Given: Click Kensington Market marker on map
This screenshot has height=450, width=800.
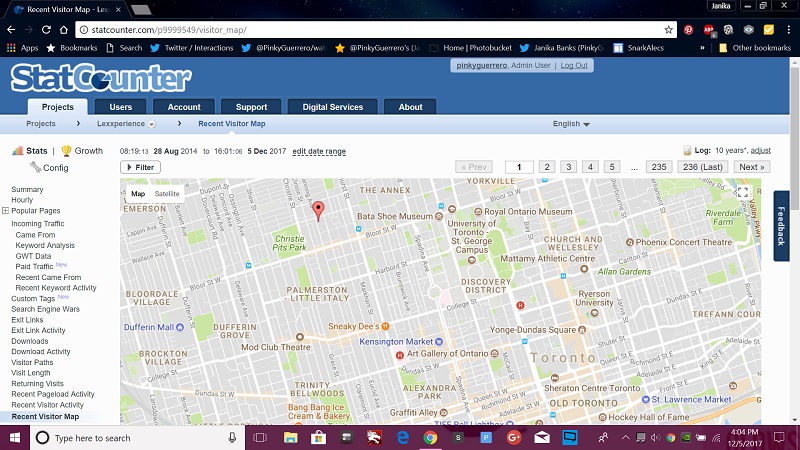Looking at the screenshot, I should (439, 341).
